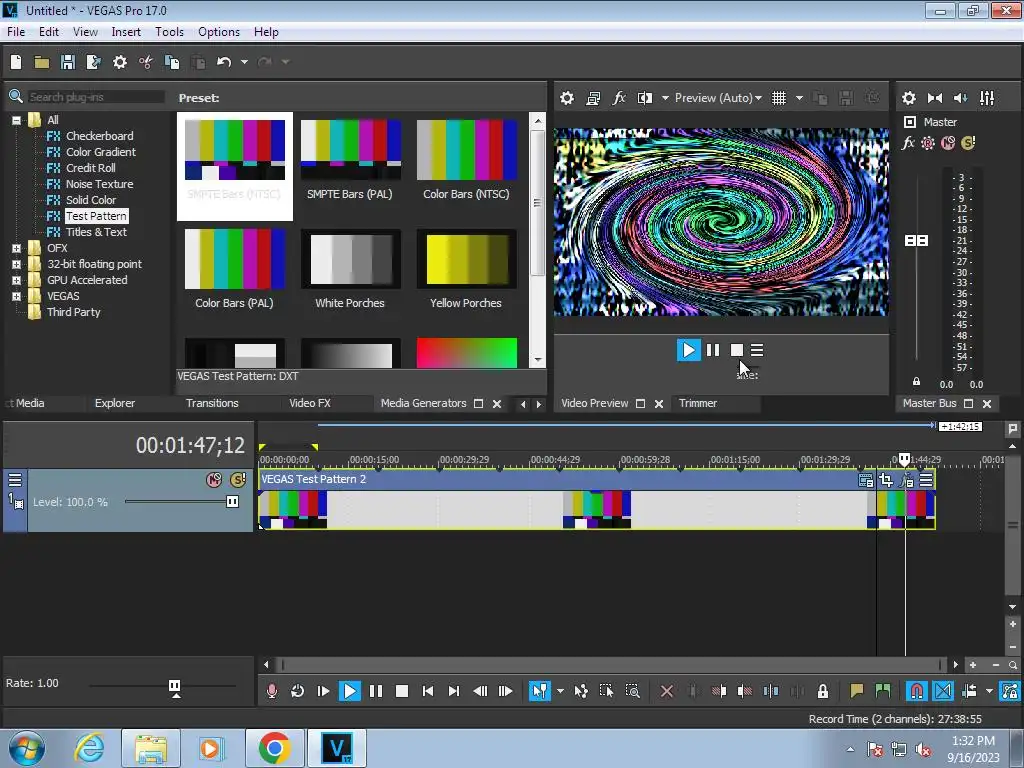The image size is (1024, 768).
Task: Open Undo history dropdown arrow
Action: click(244, 62)
